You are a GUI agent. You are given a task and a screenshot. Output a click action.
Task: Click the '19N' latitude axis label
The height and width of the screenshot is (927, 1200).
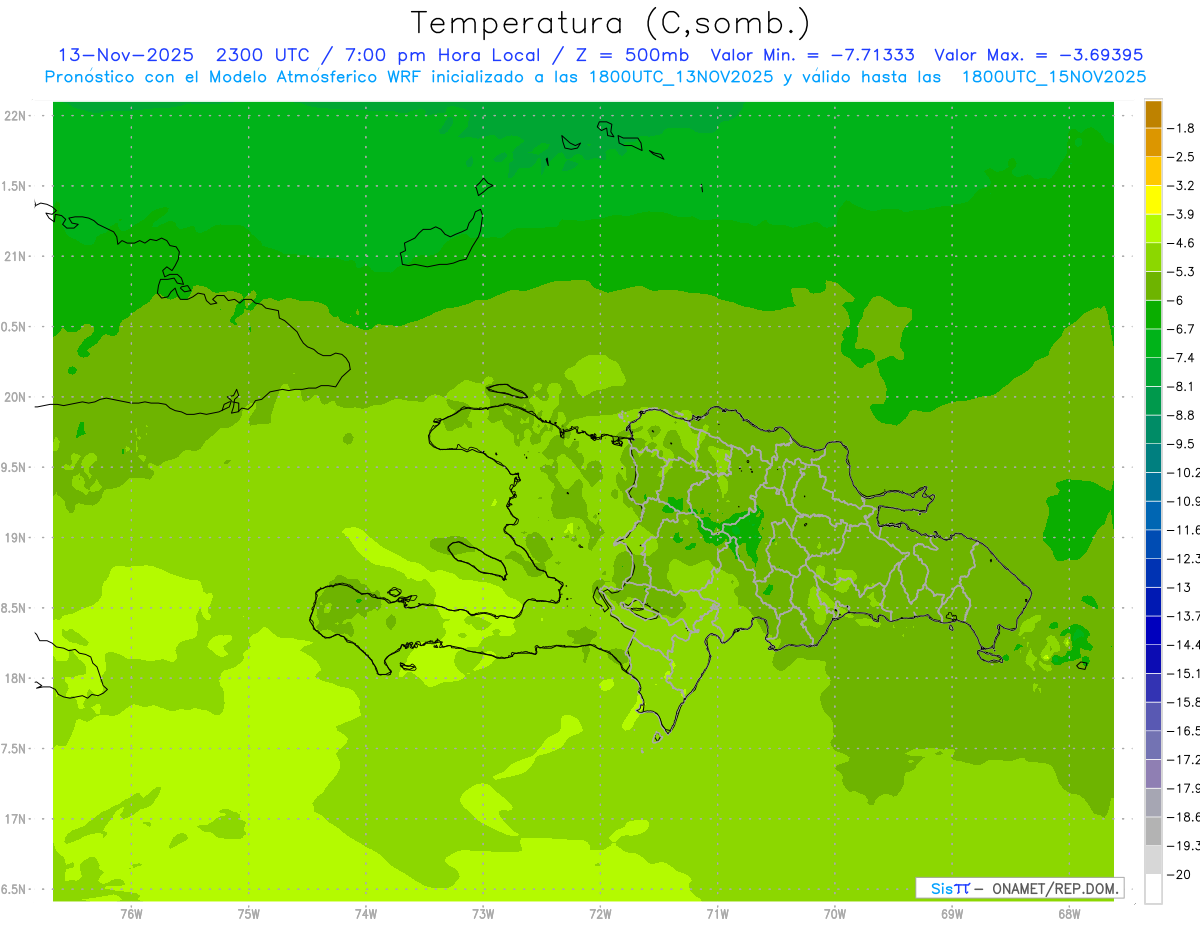(x=17, y=538)
